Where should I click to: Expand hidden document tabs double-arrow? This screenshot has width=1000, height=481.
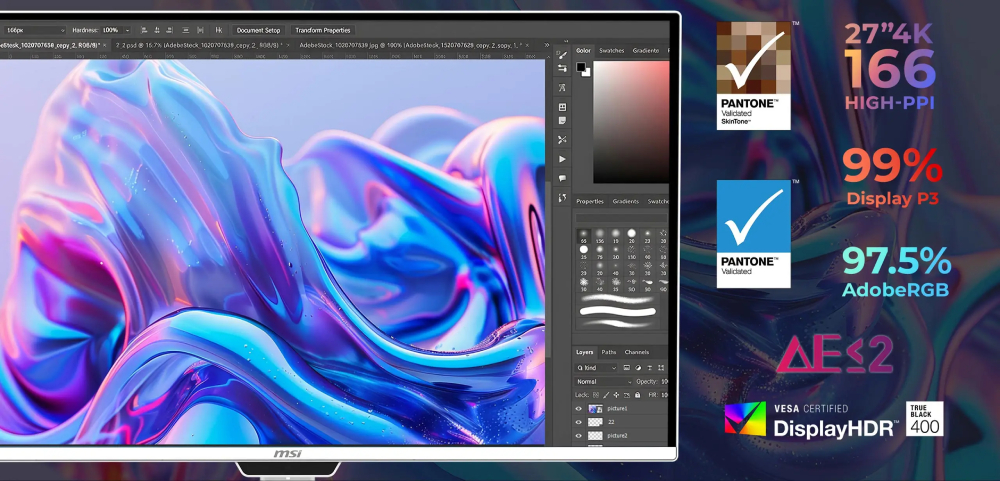(547, 45)
